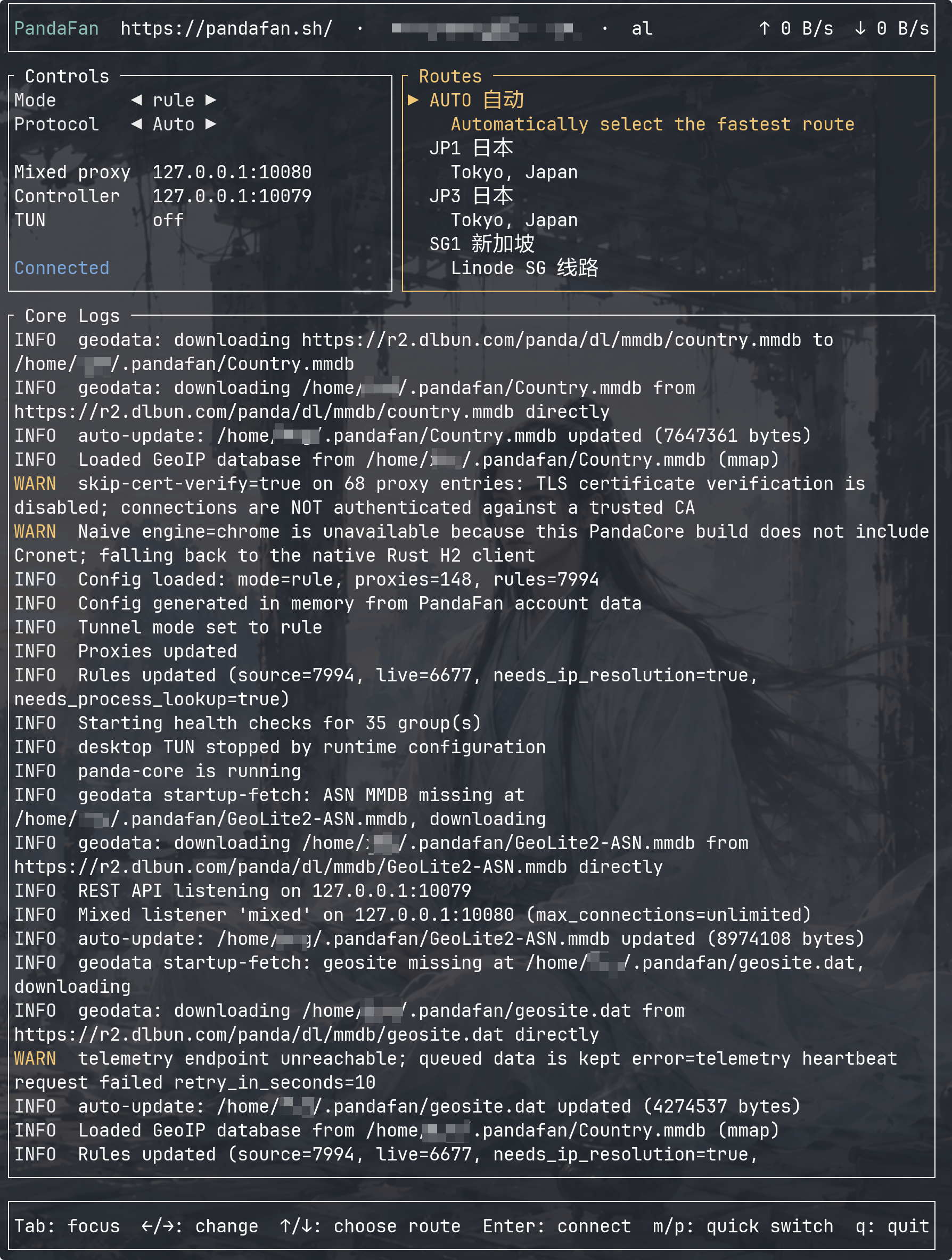Click the TUN off value

[168, 220]
